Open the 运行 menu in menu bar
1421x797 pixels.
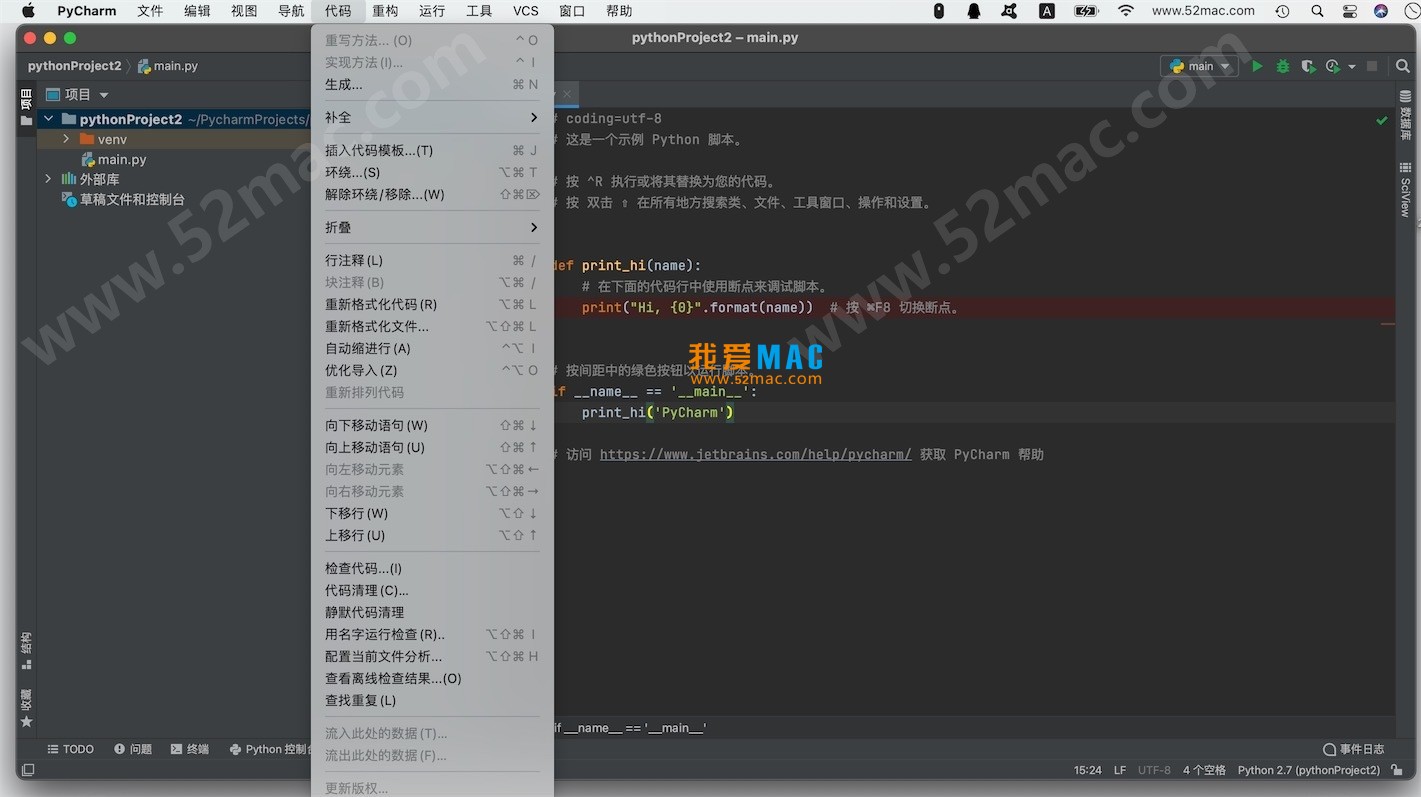(432, 11)
